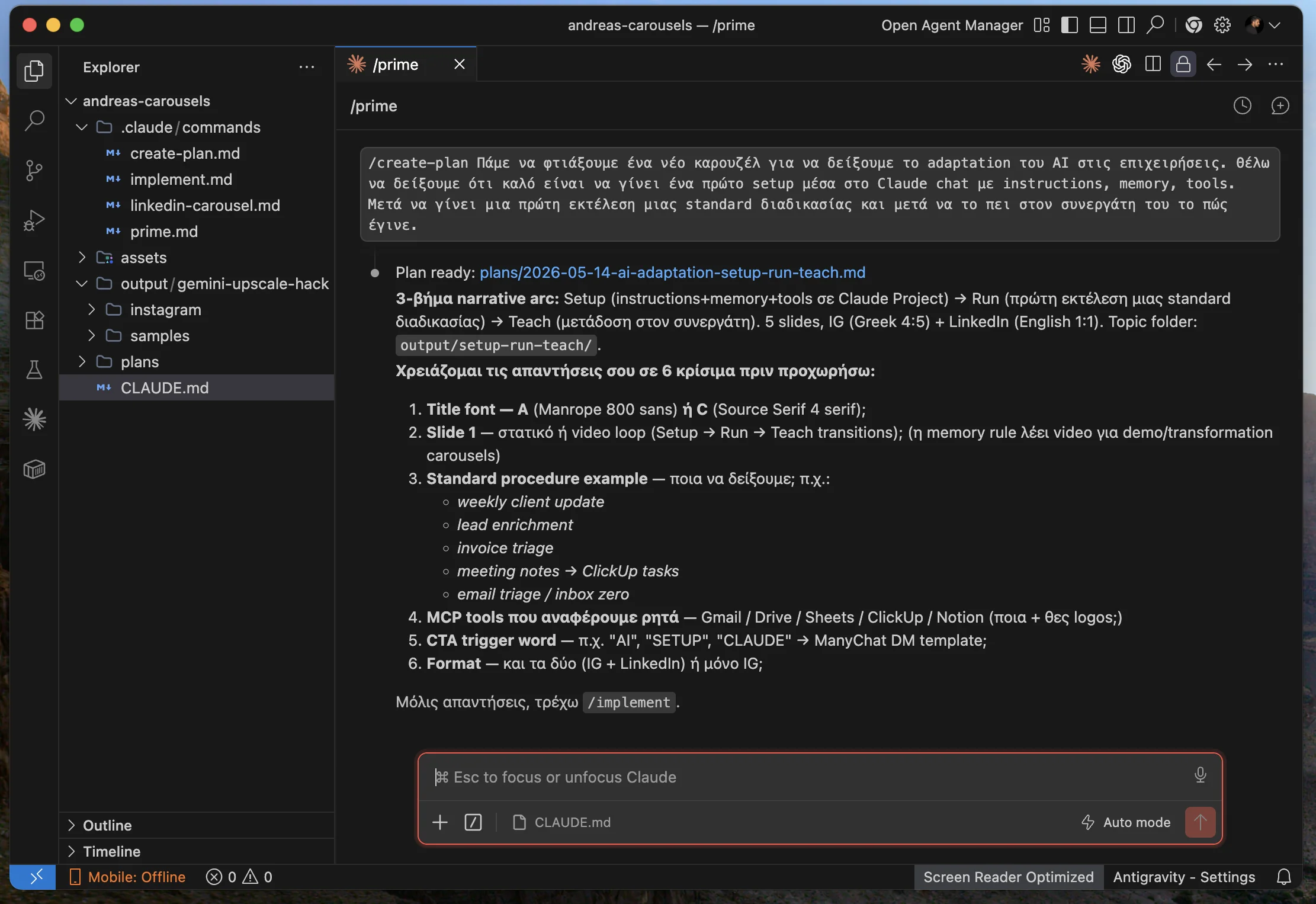The image size is (1316, 904).
Task: Expand the Outline section
Action: tap(197, 825)
